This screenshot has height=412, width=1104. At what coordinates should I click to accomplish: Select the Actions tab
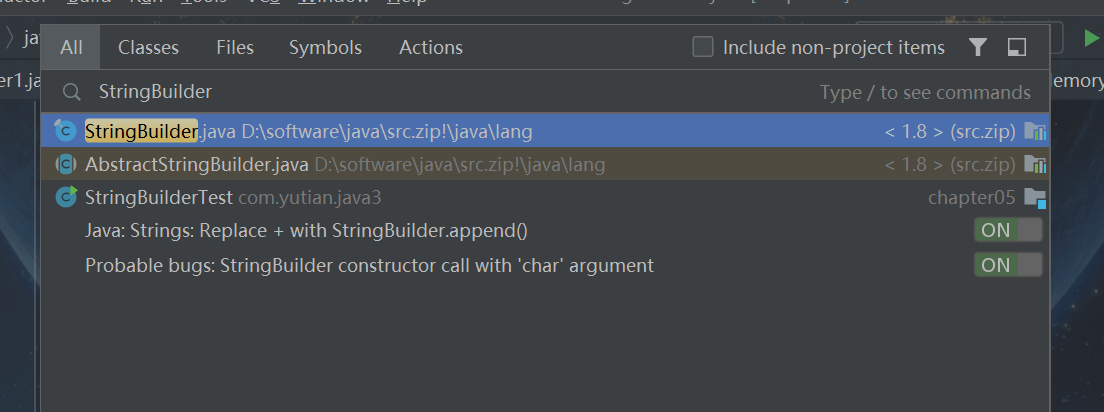pyautogui.click(x=431, y=47)
